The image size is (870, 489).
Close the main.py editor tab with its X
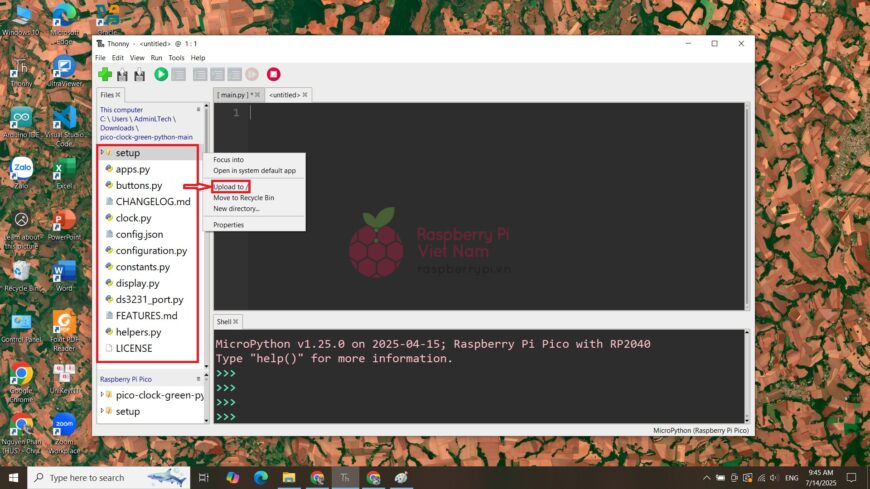(x=258, y=95)
